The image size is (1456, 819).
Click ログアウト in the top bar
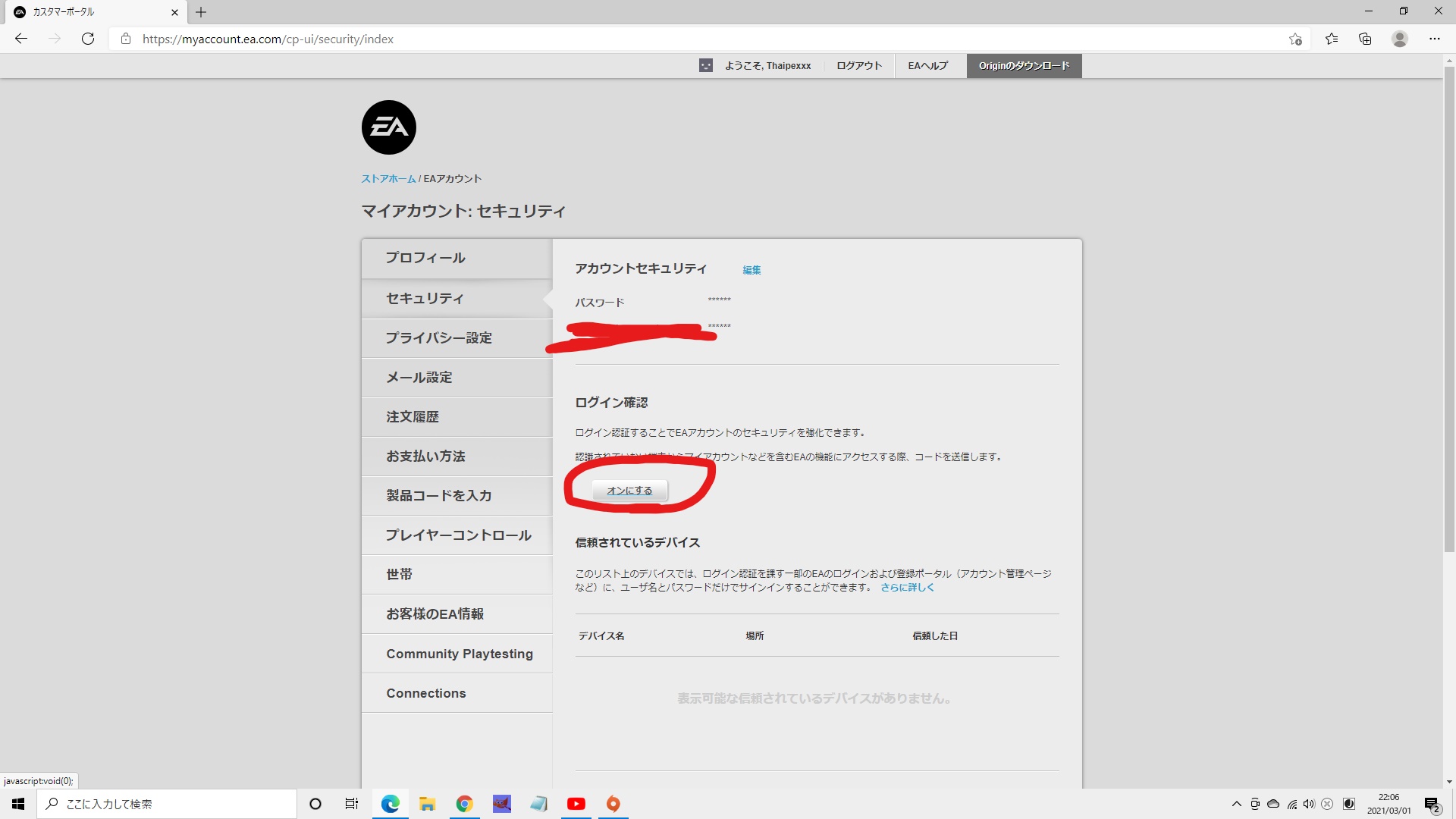point(859,66)
